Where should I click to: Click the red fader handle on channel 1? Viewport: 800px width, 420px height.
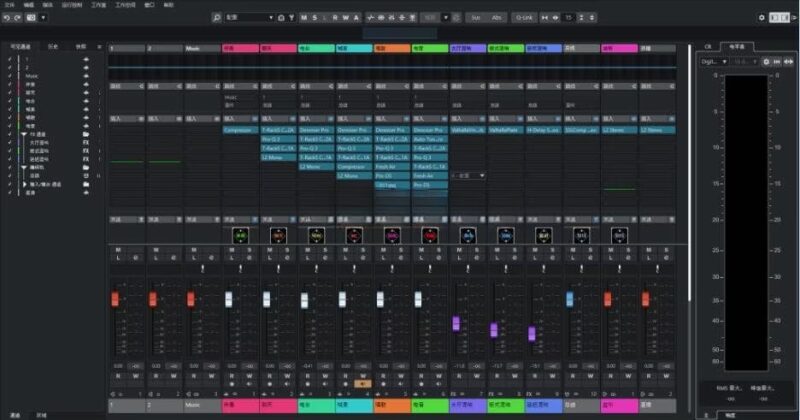coord(115,299)
